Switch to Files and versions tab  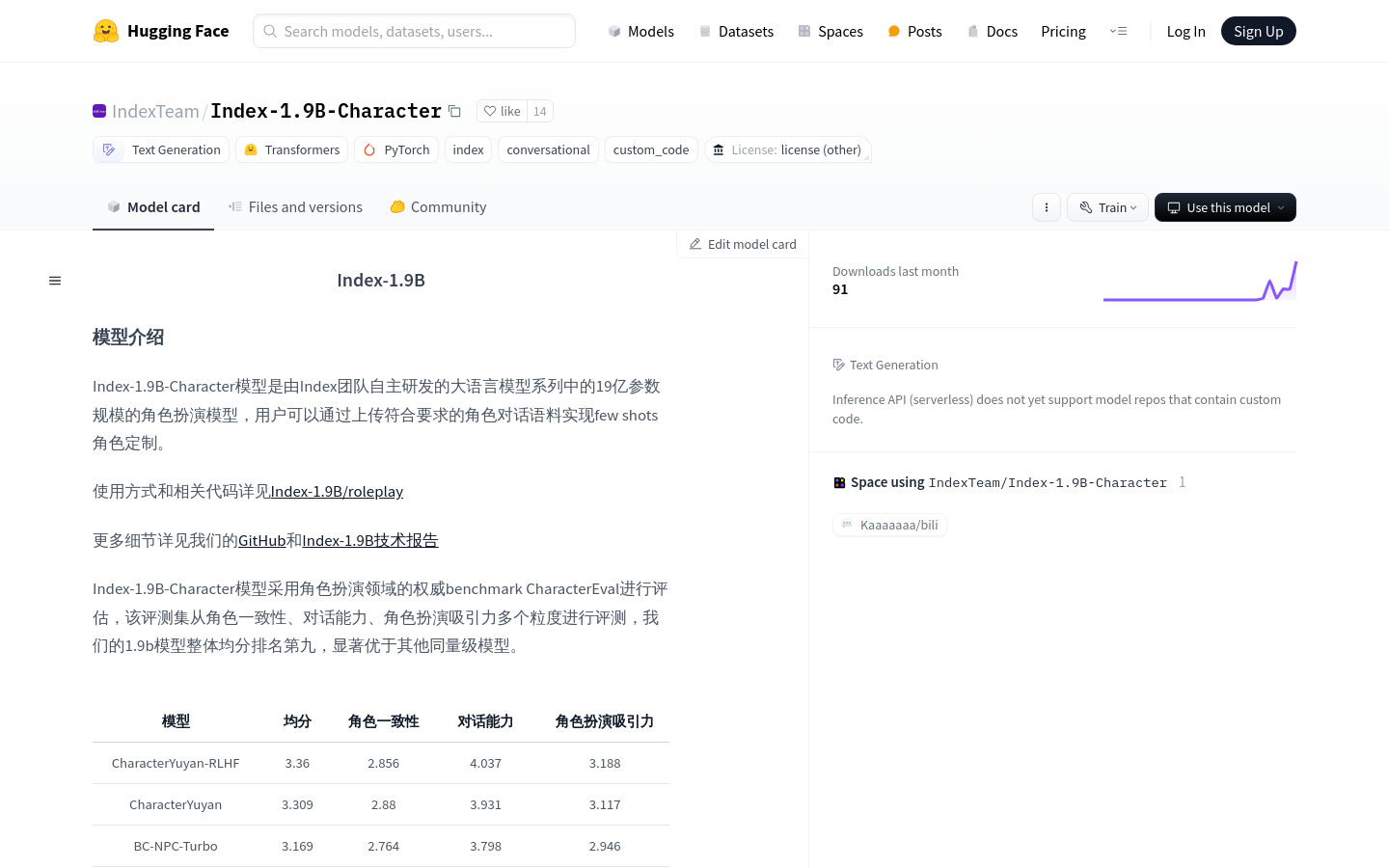click(295, 207)
